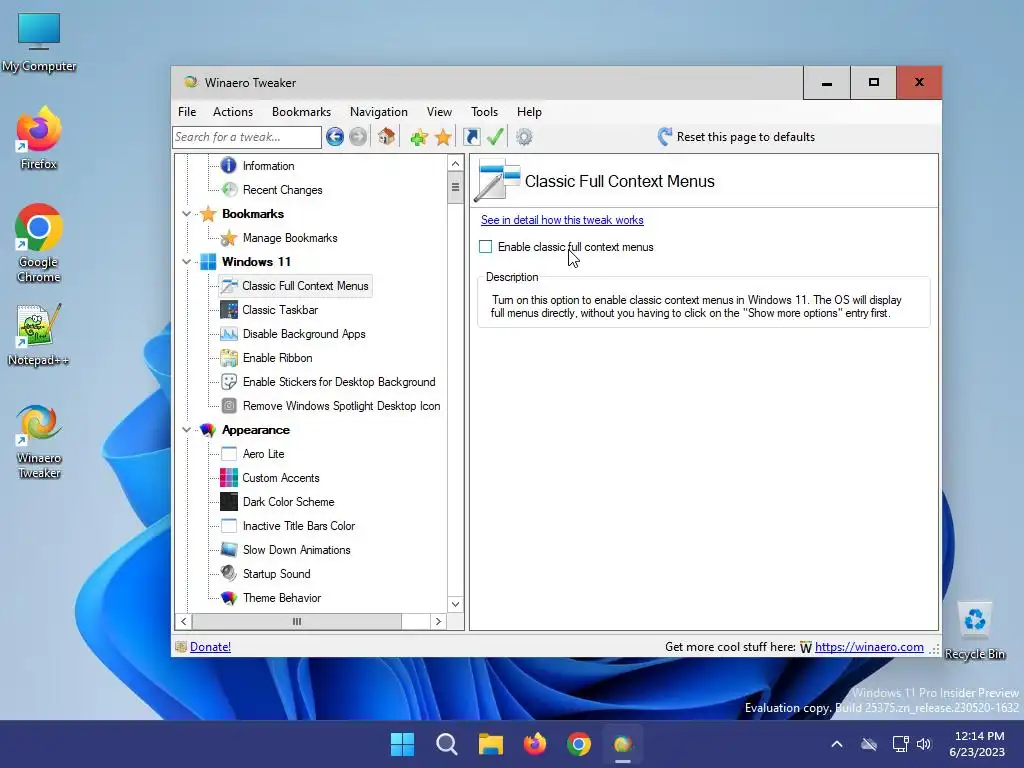Click the Theme Behavior icon
Image resolution: width=1024 pixels, height=768 pixels.
pyautogui.click(x=229, y=598)
